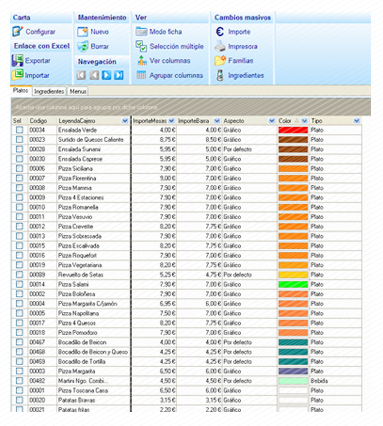This screenshot has width=383, height=426.
Task: Click the teal swatch for Bocadillo de Beicon
Action: tap(293, 342)
